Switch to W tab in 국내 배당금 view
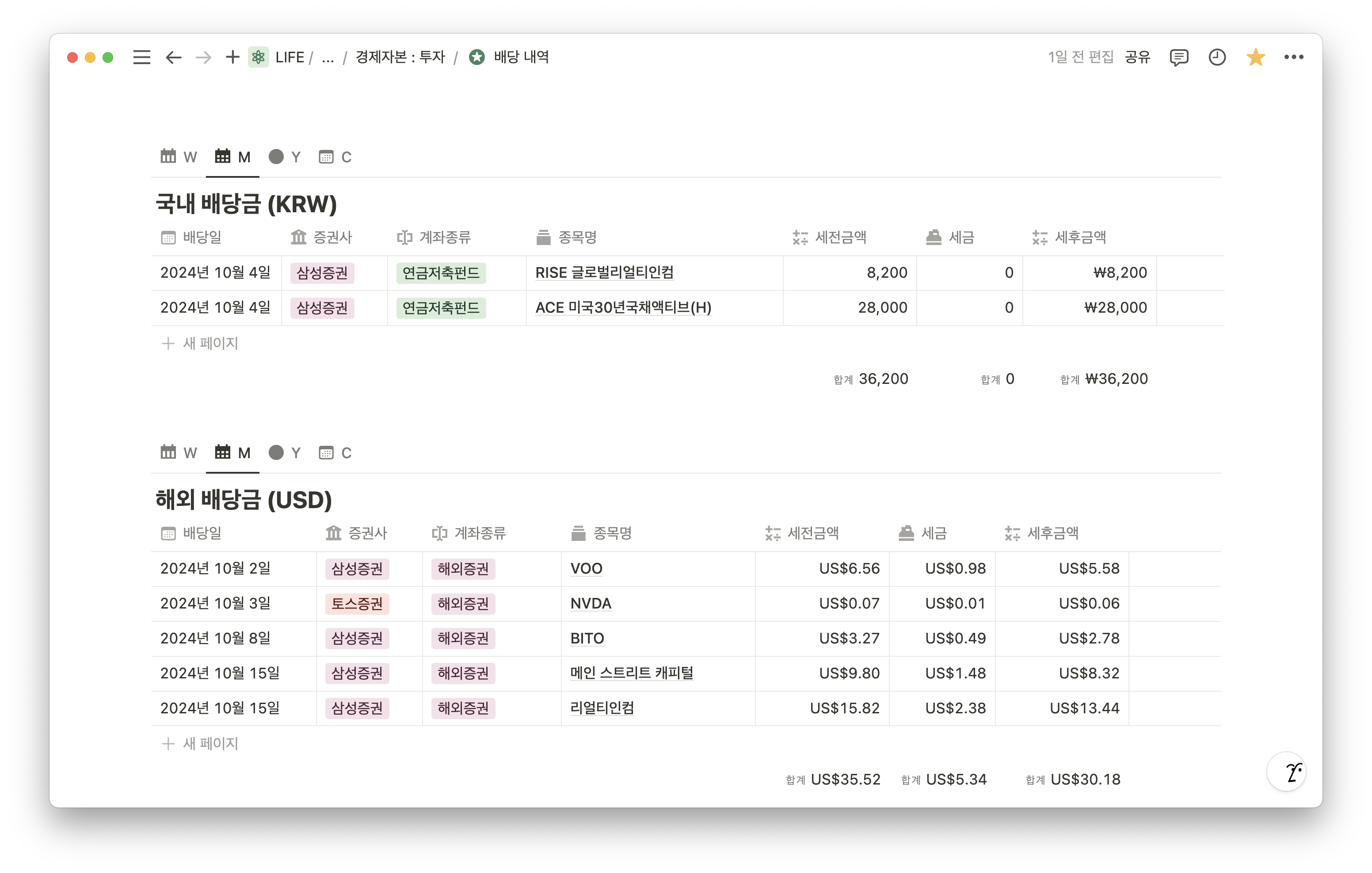 click(179, 157)
